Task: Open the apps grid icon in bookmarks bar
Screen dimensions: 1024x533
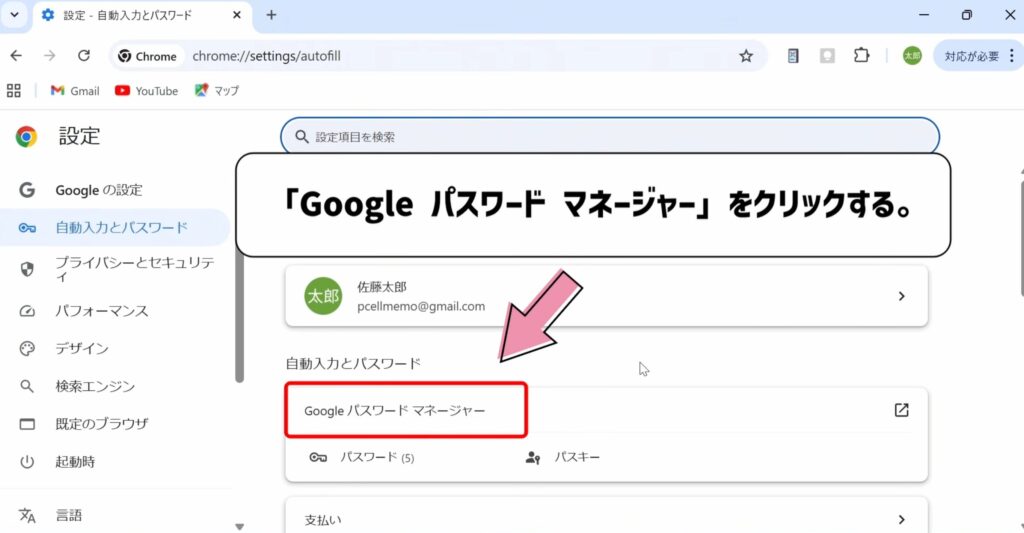Action: (14, 91)
